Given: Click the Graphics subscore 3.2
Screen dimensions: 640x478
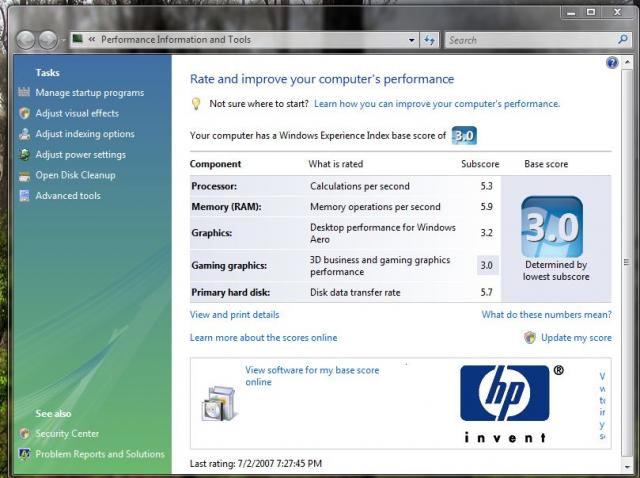Looking at the screenshot, I should (x=487, y=233).
